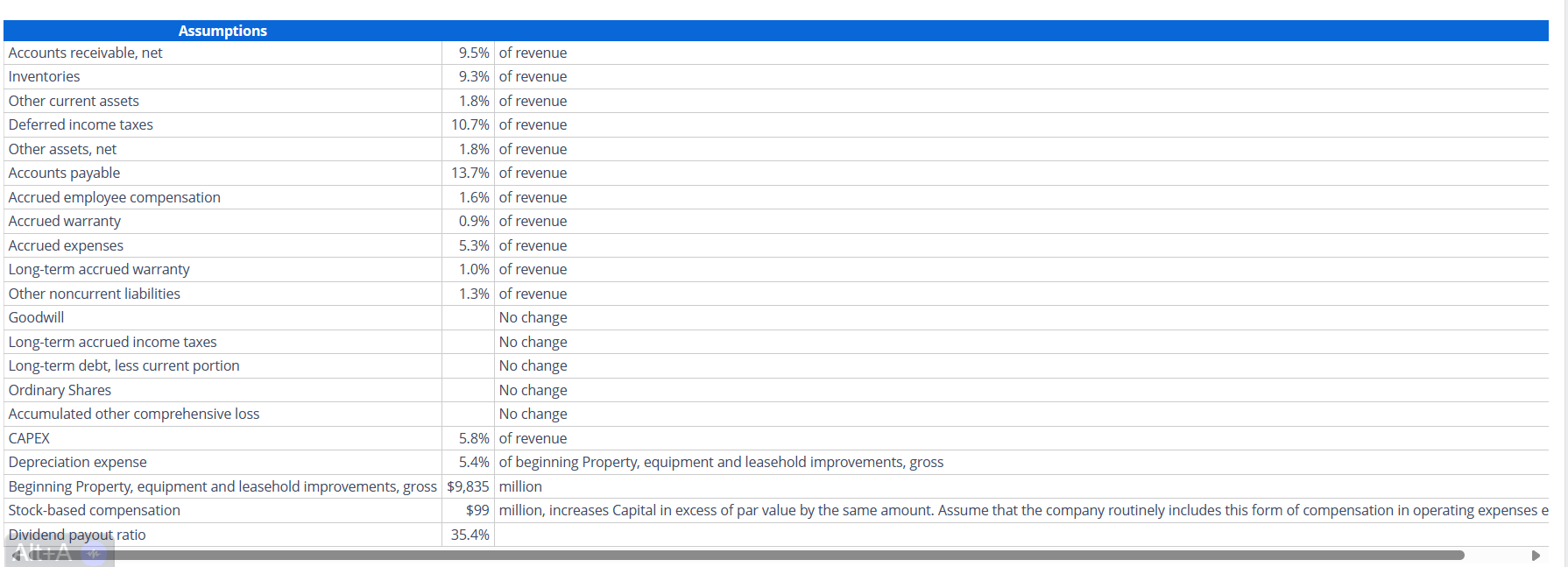Select the Assumptions header cell
Image resolution: width=1568 pixels, height=567 pixels.
point(222,31)
